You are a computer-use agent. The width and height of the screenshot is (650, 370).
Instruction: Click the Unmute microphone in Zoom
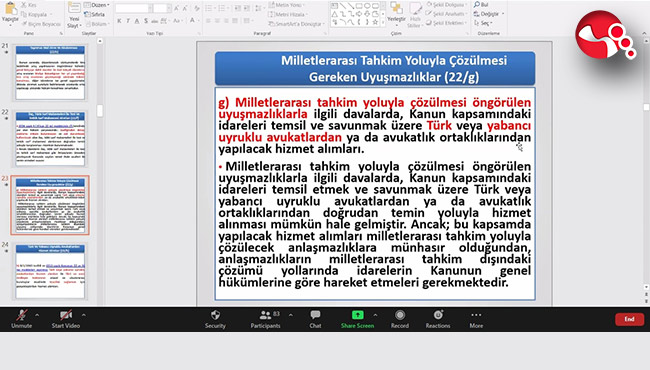coord(22,319)
